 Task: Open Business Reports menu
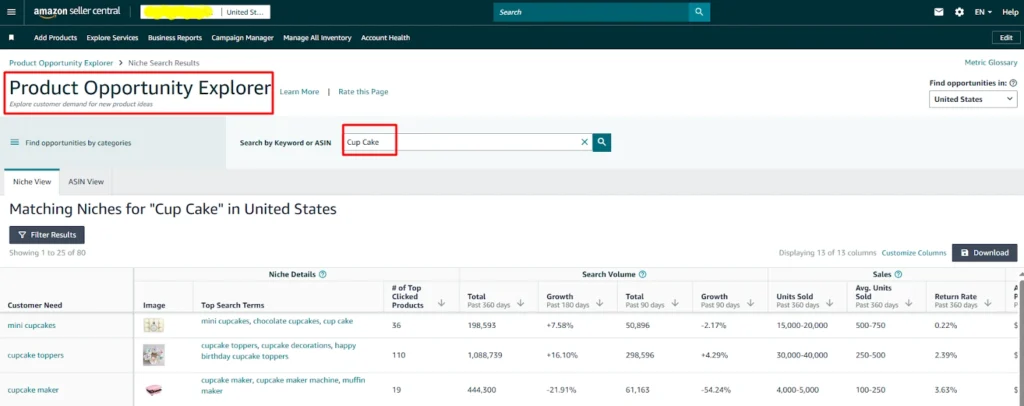(175, 38)
